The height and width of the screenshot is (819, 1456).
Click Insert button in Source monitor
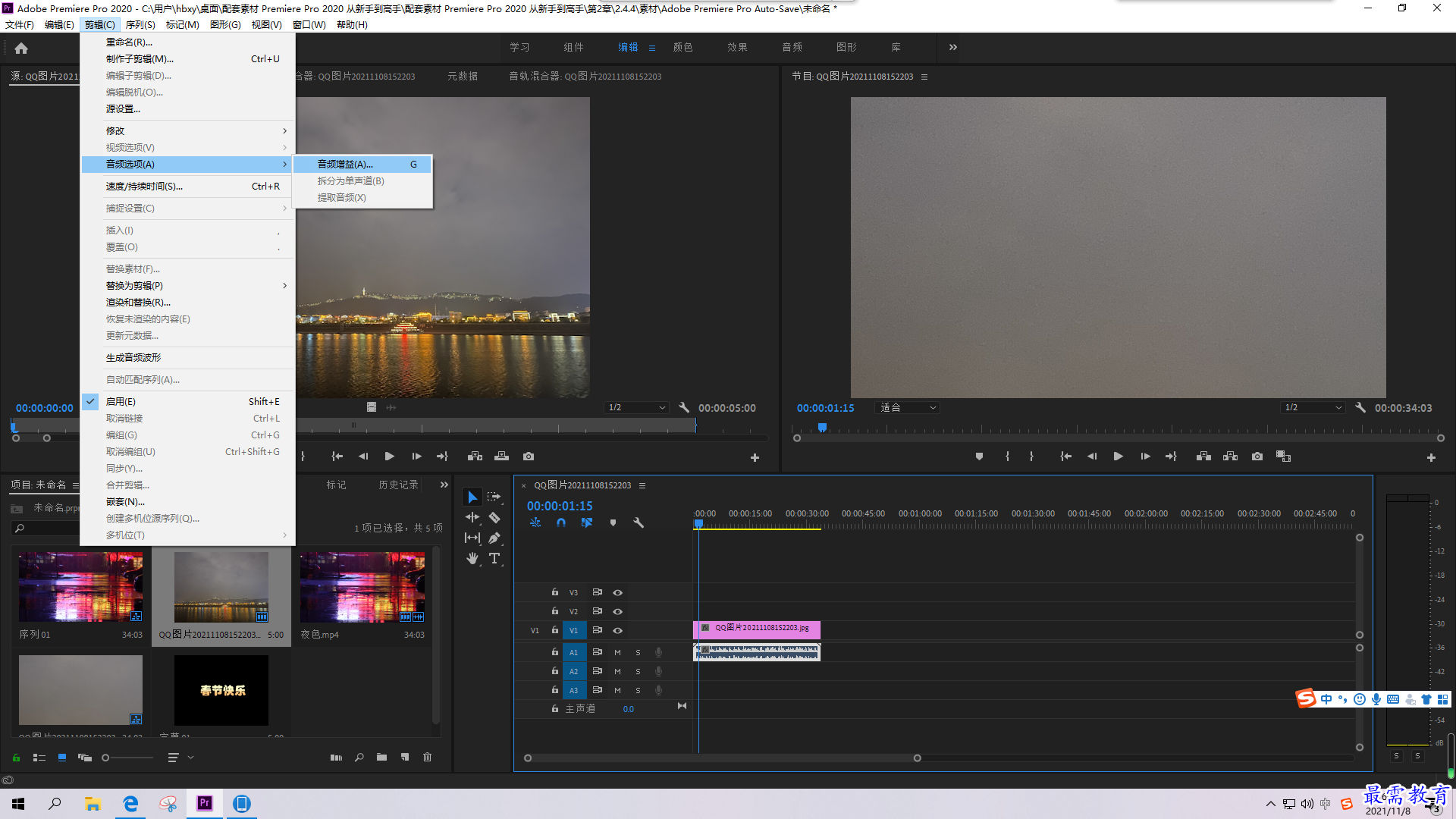(x=475, y=457)
